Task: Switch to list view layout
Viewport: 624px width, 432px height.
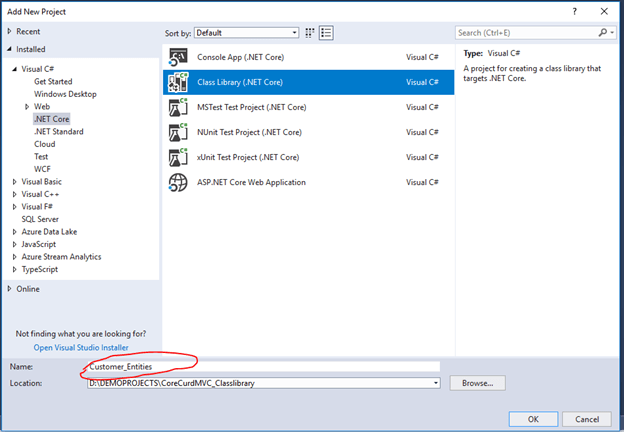Action: coord(326,33)
